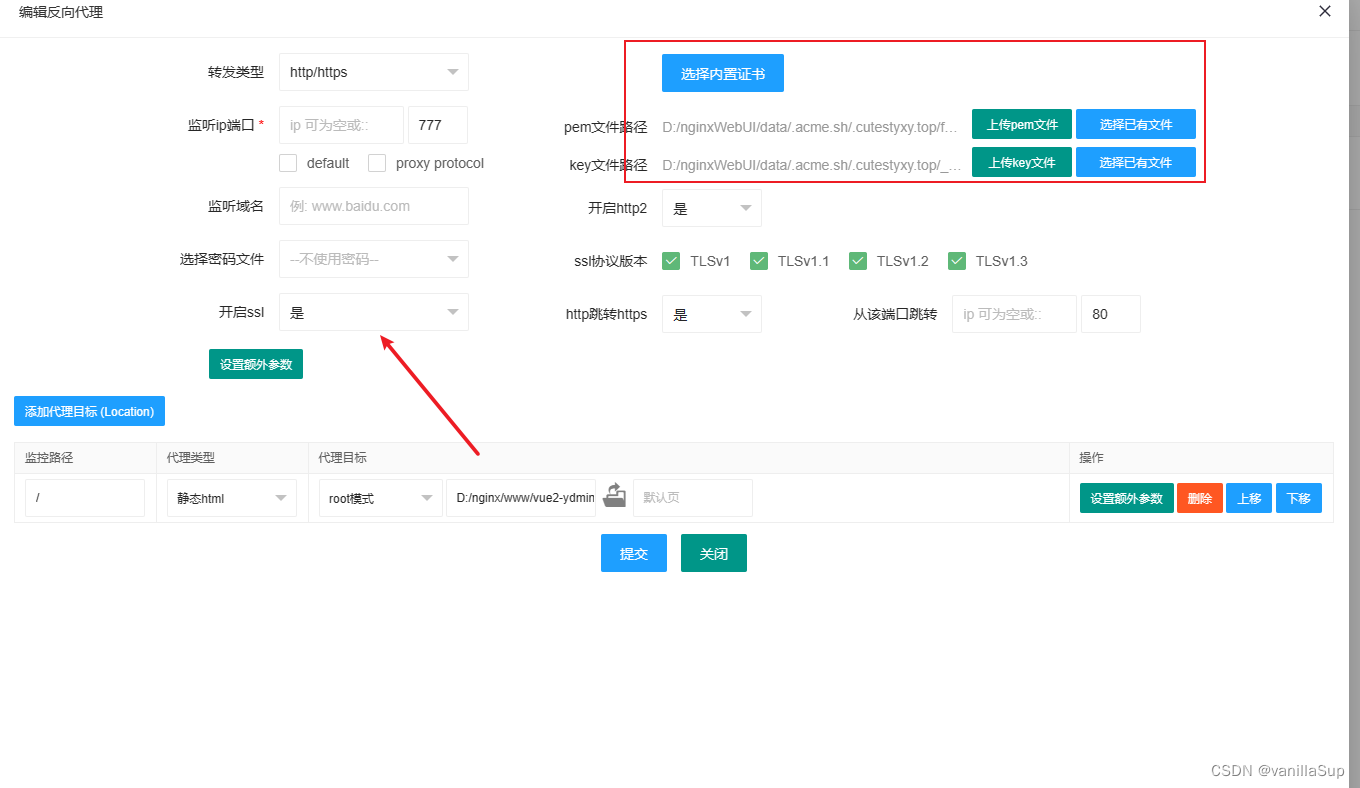Focus the D:/nginx/www proxy target path field
Image resolution: width=1360 pixels, height=788 pixels.
click(521, 498)
